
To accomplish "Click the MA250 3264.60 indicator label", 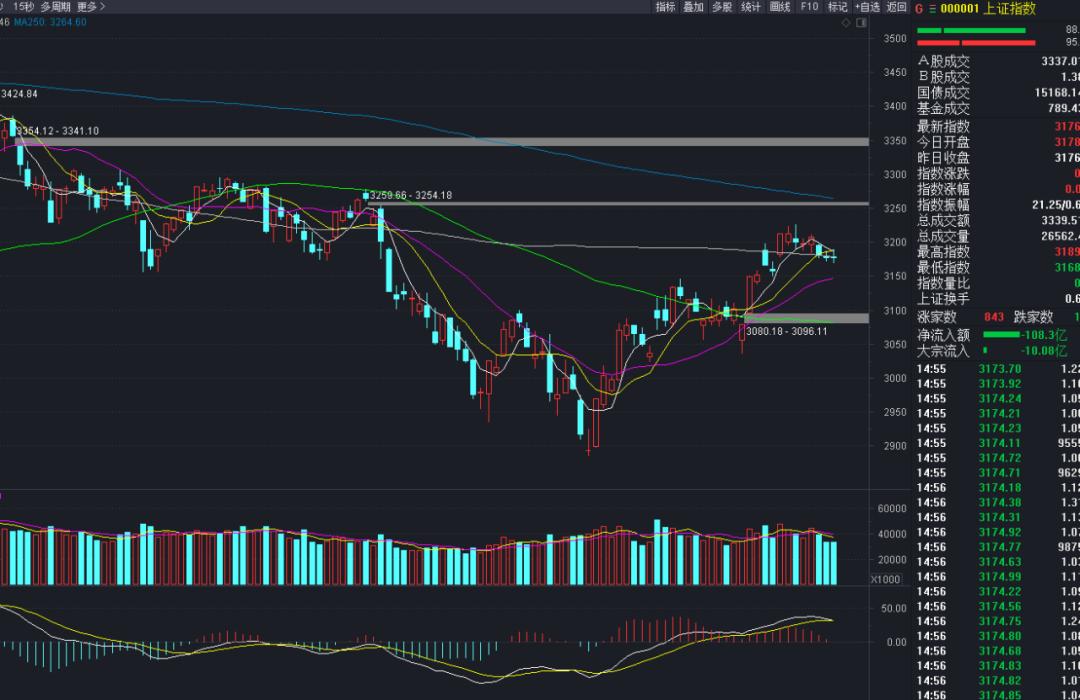I will point(50,22).
